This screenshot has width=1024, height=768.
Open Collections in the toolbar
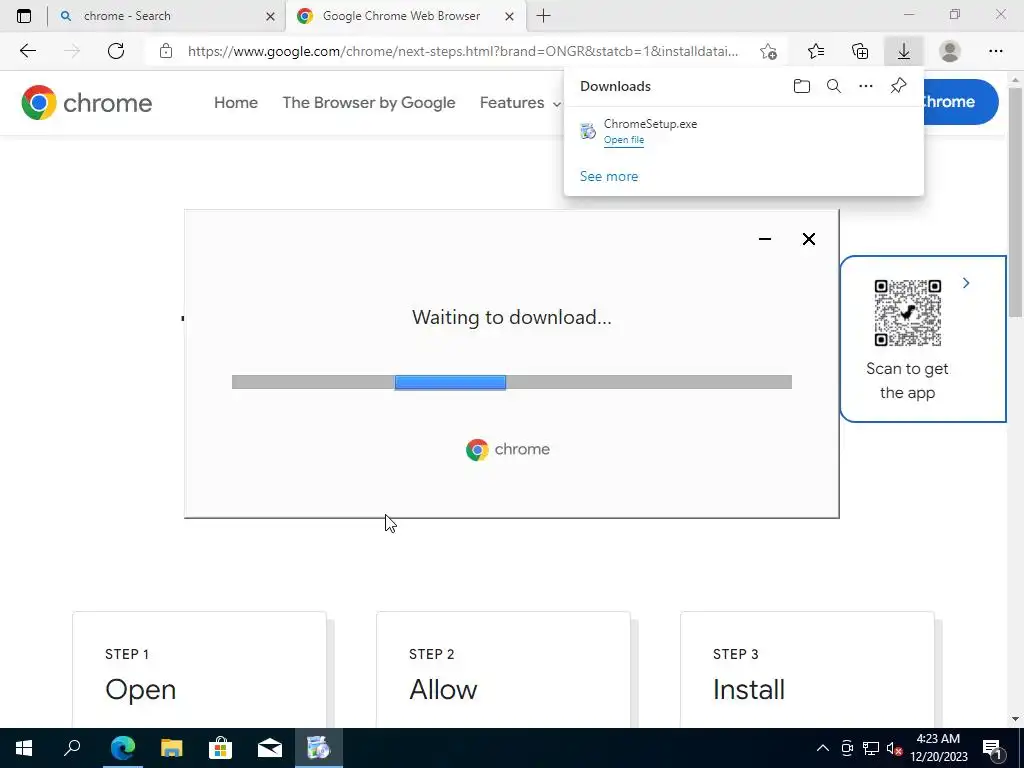click(860, 51)
